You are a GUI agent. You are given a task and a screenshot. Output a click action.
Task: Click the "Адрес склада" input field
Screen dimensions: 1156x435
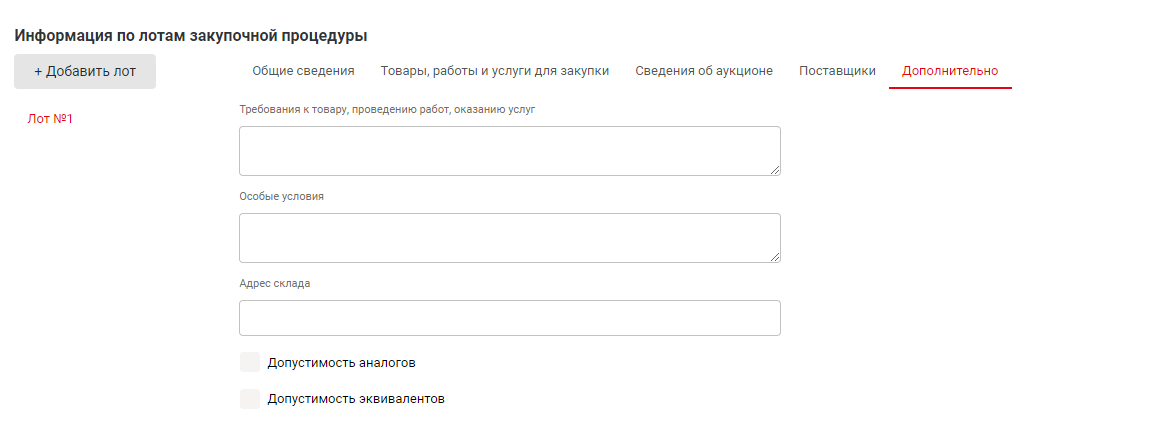click(x=509, y=318)
